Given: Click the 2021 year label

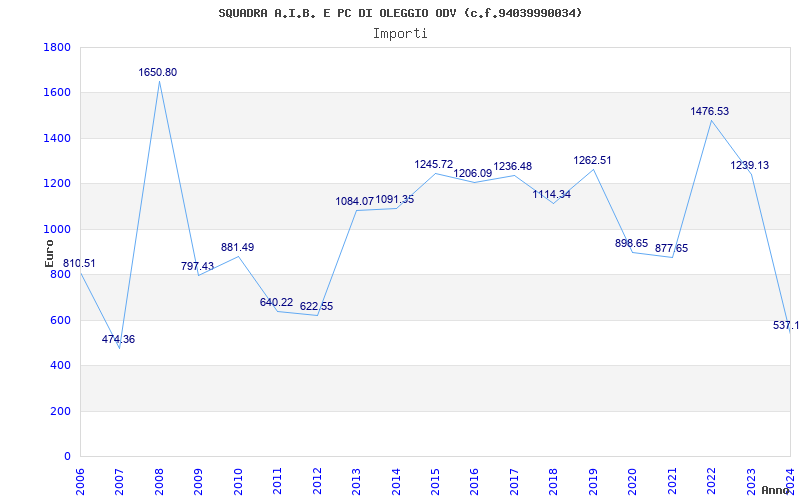Looking at the screenshot, I should (x=671, y=480).
